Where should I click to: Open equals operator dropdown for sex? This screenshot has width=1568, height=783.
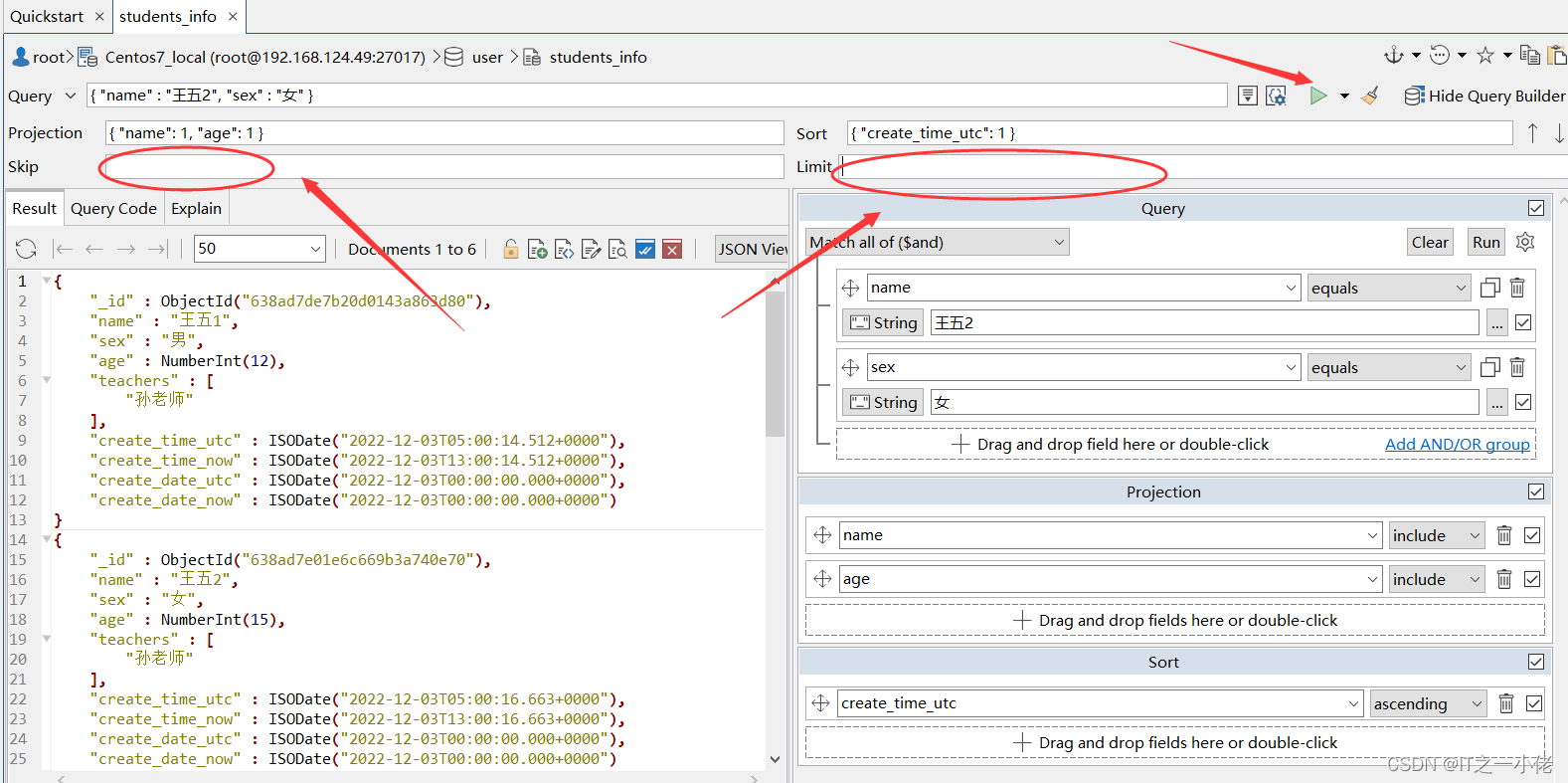(x=1389, y=367)
